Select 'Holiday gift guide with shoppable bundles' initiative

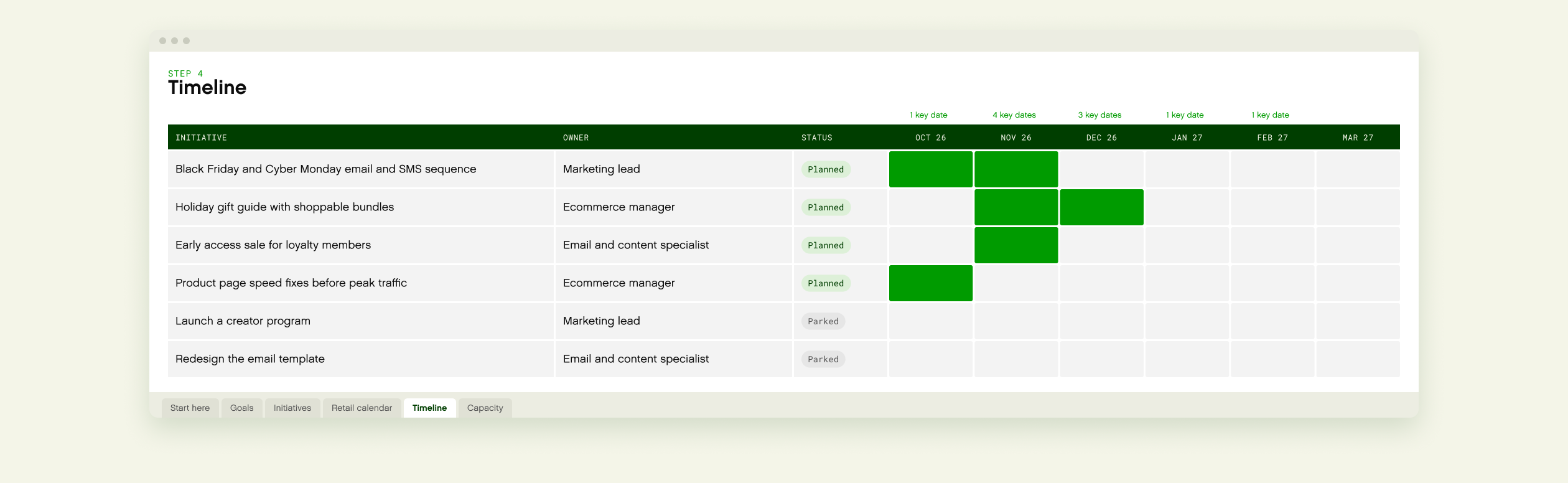284,207
